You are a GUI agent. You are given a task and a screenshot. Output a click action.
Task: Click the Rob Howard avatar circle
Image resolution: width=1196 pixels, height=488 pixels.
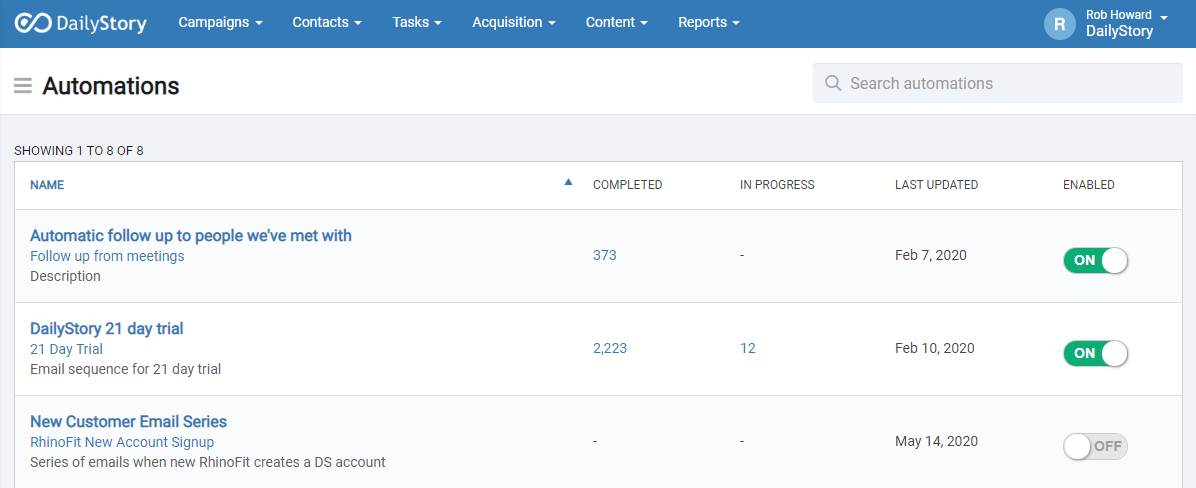(1059, 24)
